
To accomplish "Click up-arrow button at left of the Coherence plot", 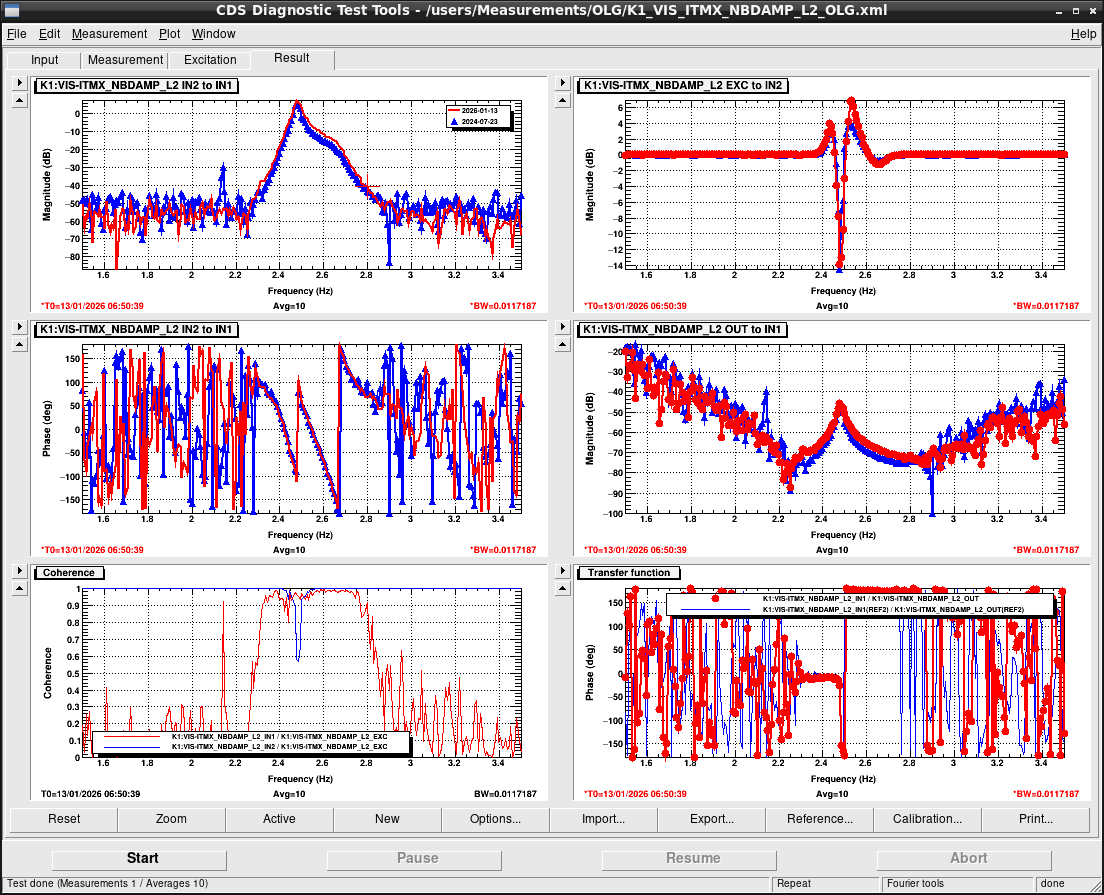I will (x=19, y=588).
